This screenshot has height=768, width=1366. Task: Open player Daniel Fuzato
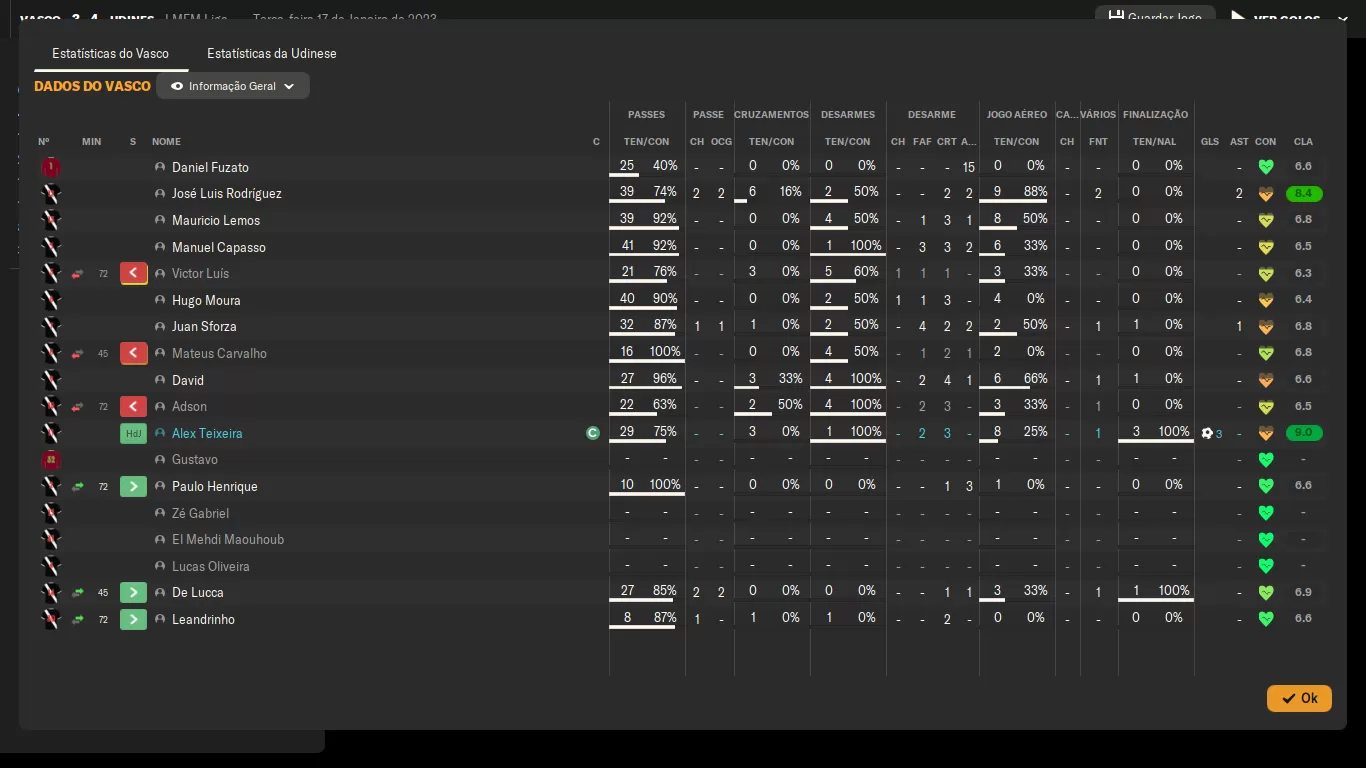pos(210,167)
